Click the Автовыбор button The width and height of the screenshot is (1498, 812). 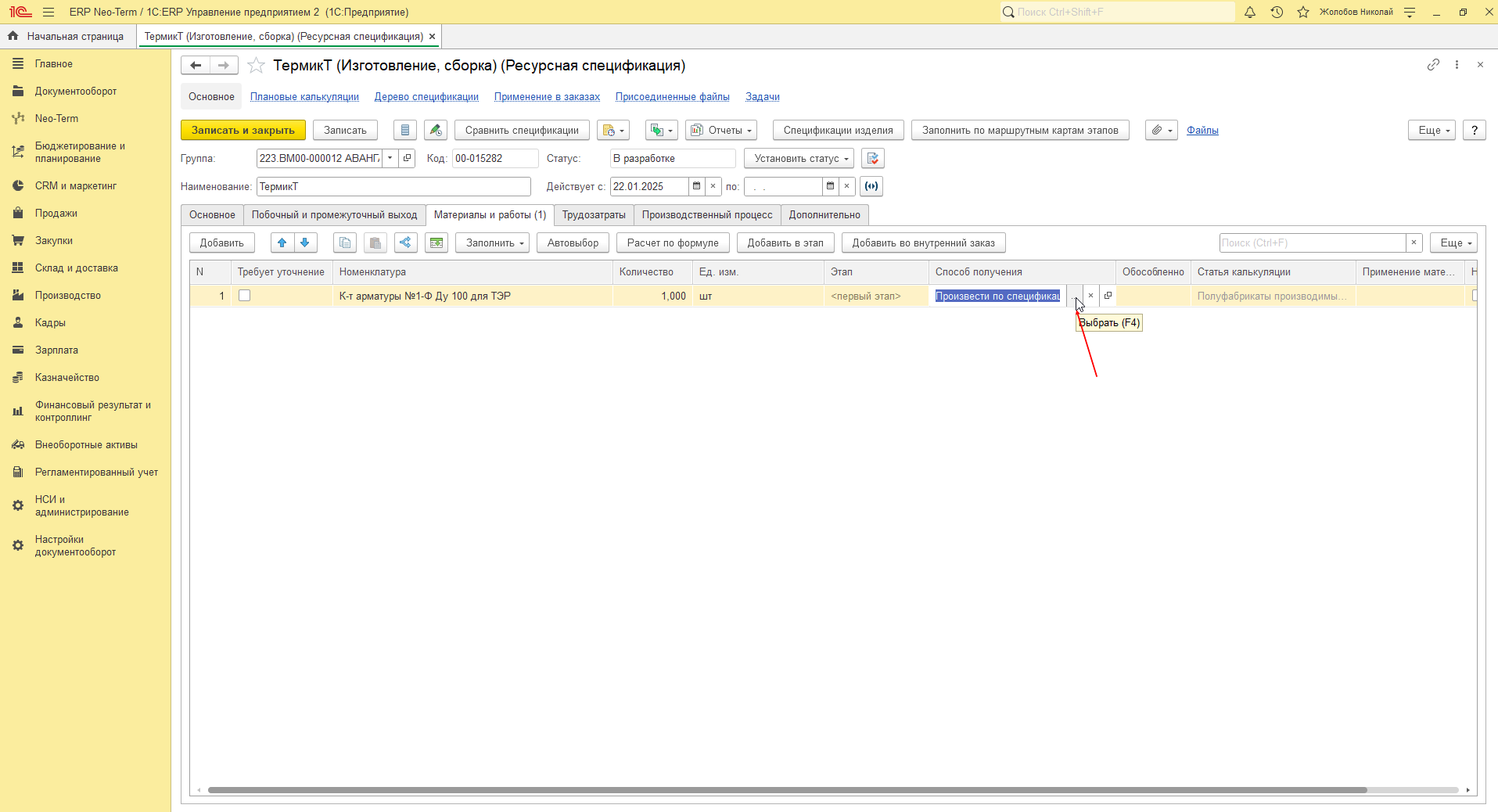click(573, 243)
